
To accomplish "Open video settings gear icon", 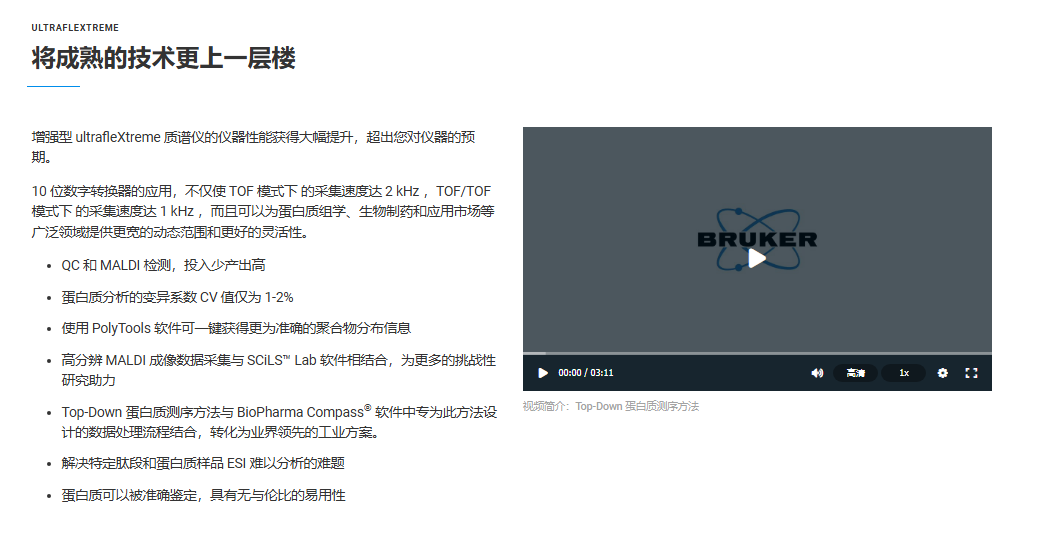I will [x=943, y=373].
